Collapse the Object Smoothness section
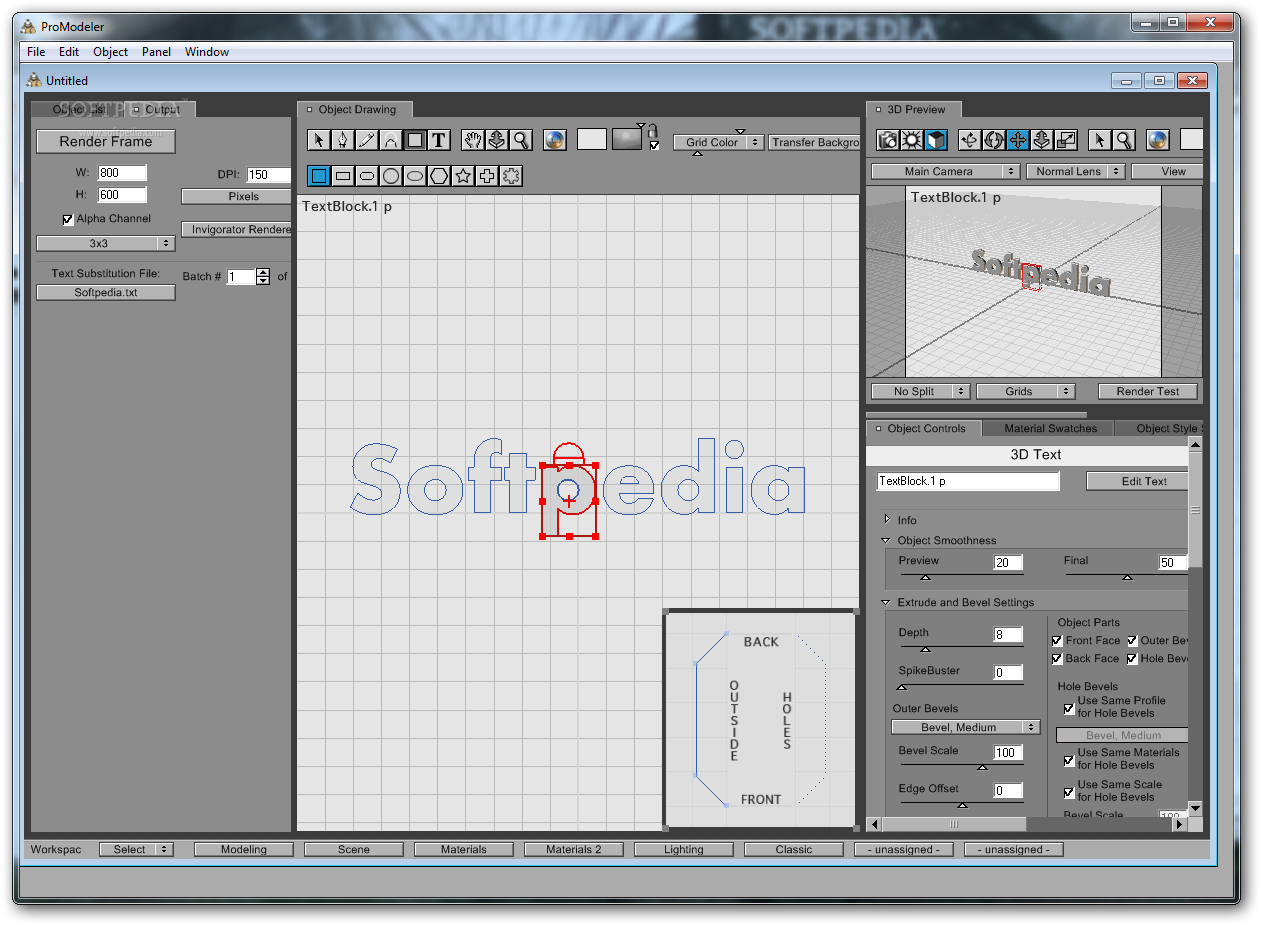This screenshot has height=925, width=1261. pyautogui.click(x=886, y=540)
